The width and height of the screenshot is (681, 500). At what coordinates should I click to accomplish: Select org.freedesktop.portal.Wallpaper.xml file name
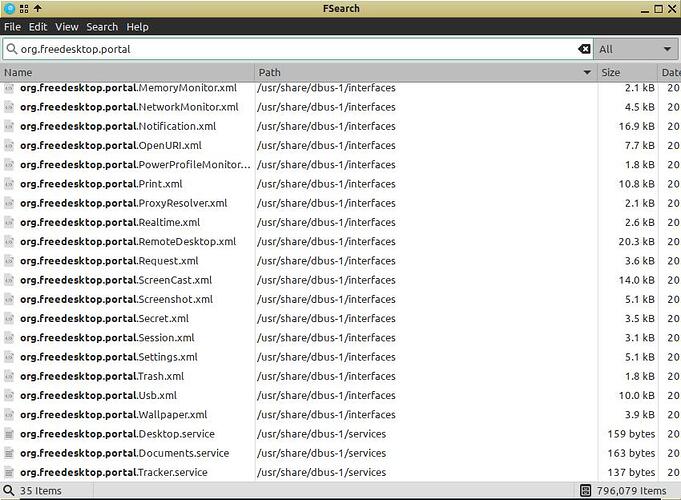tap(114, 414)
